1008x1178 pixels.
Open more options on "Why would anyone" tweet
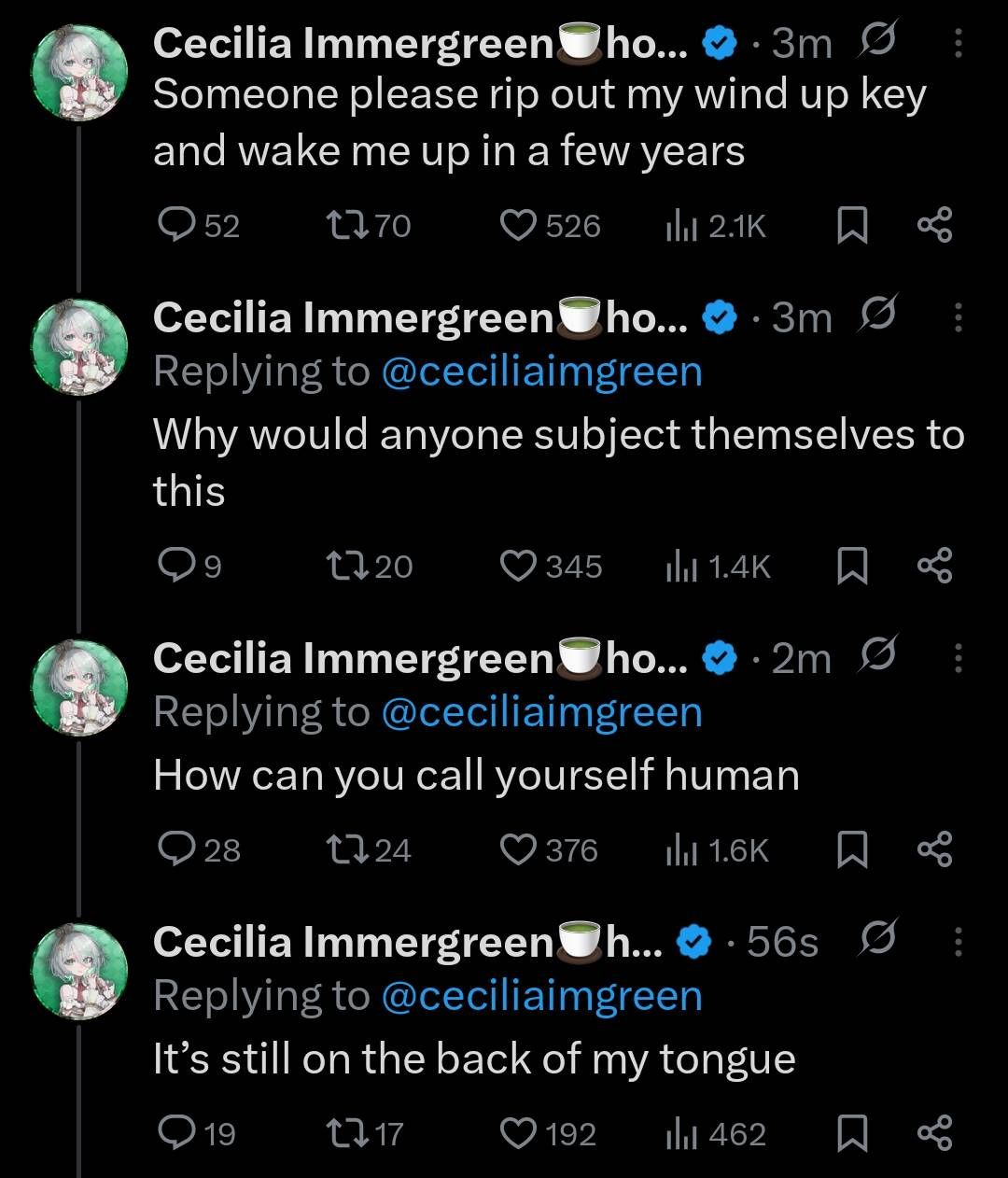click(x=958, y=318)
